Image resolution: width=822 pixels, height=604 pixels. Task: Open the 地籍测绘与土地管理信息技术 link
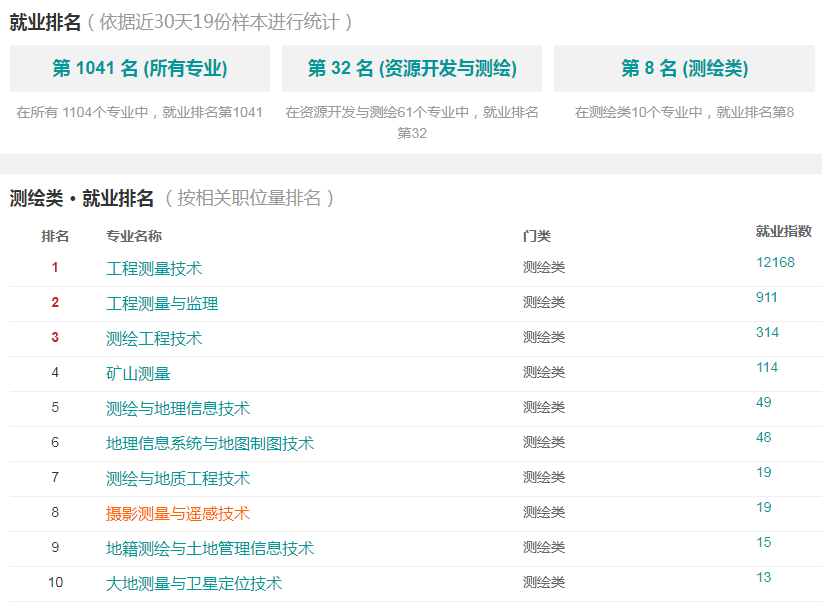click(x=210, y=548)
